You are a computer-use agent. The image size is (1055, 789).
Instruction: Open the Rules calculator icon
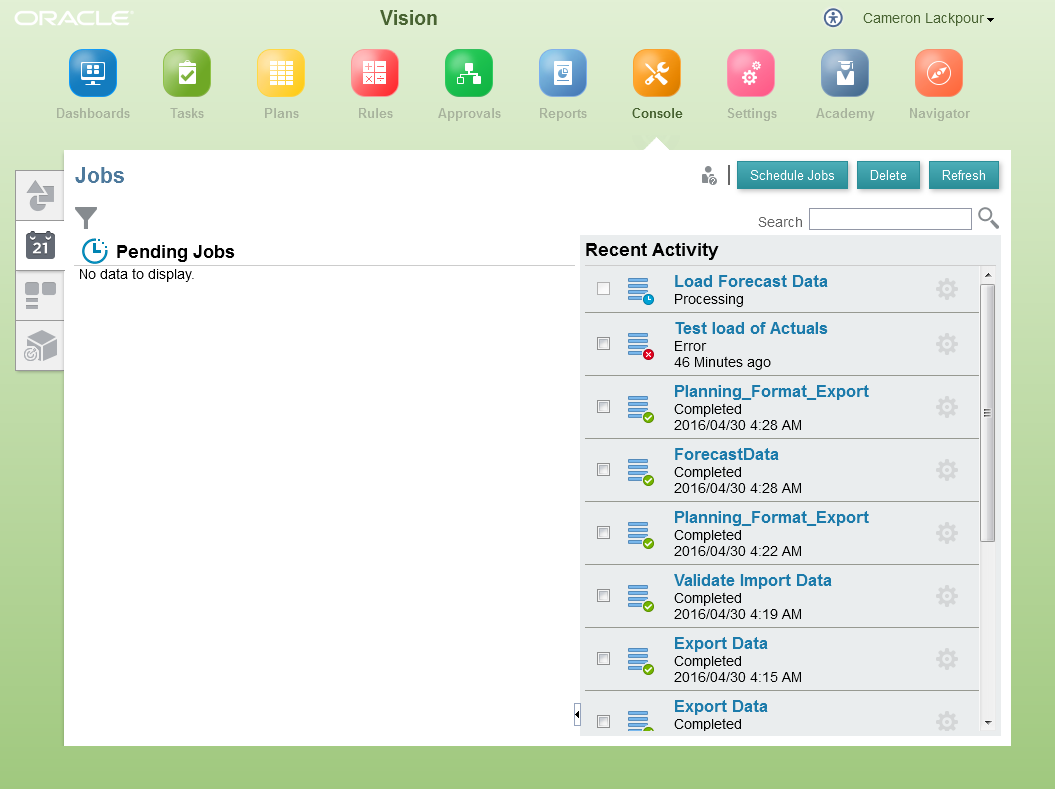tap(375, 73)
